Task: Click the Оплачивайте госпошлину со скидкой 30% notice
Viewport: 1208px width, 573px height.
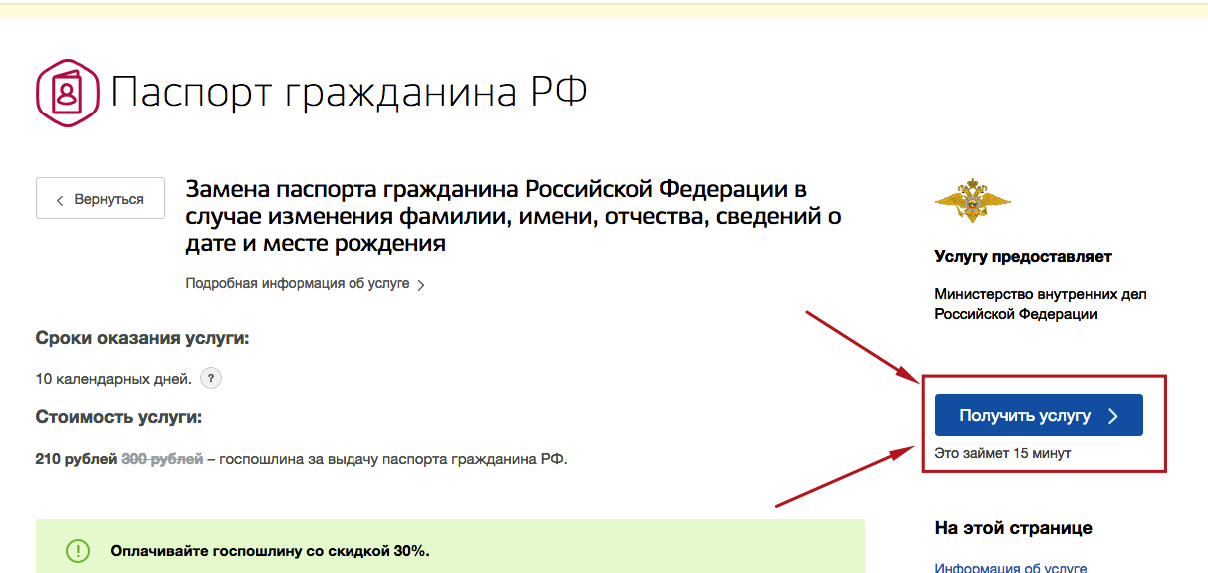Action: click(x=270, y=551)
